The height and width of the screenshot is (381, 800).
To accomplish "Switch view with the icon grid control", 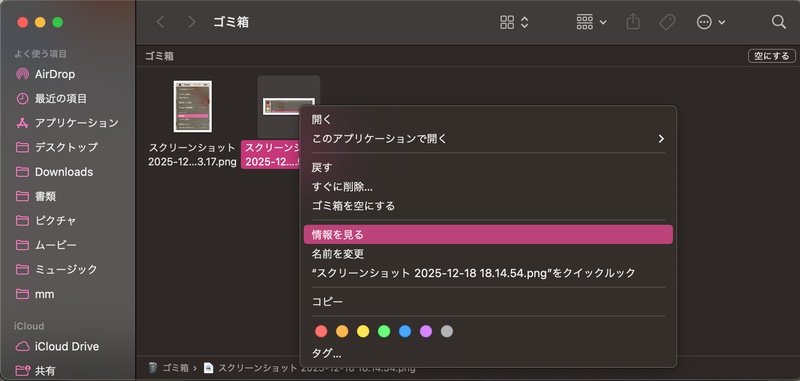I will (514, 22).
